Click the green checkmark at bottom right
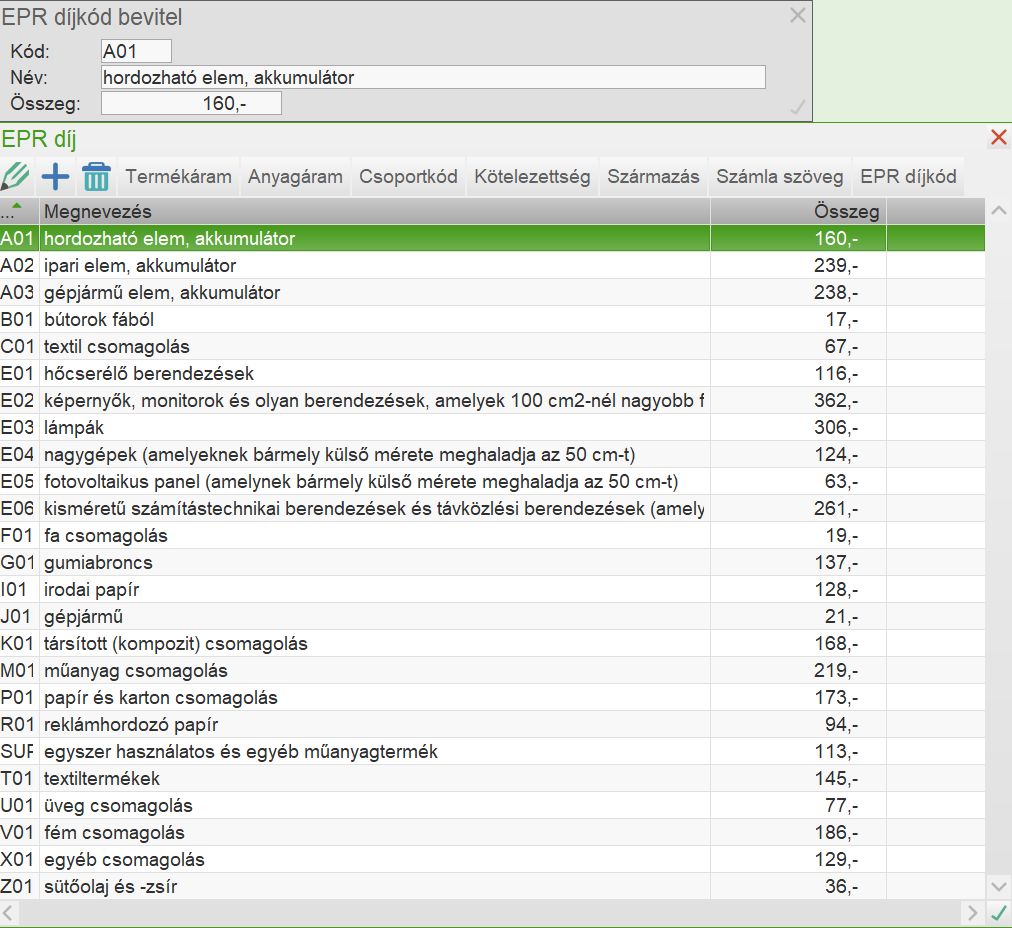The height and width of the screenshot is (928, 1012). click(998, 912)
